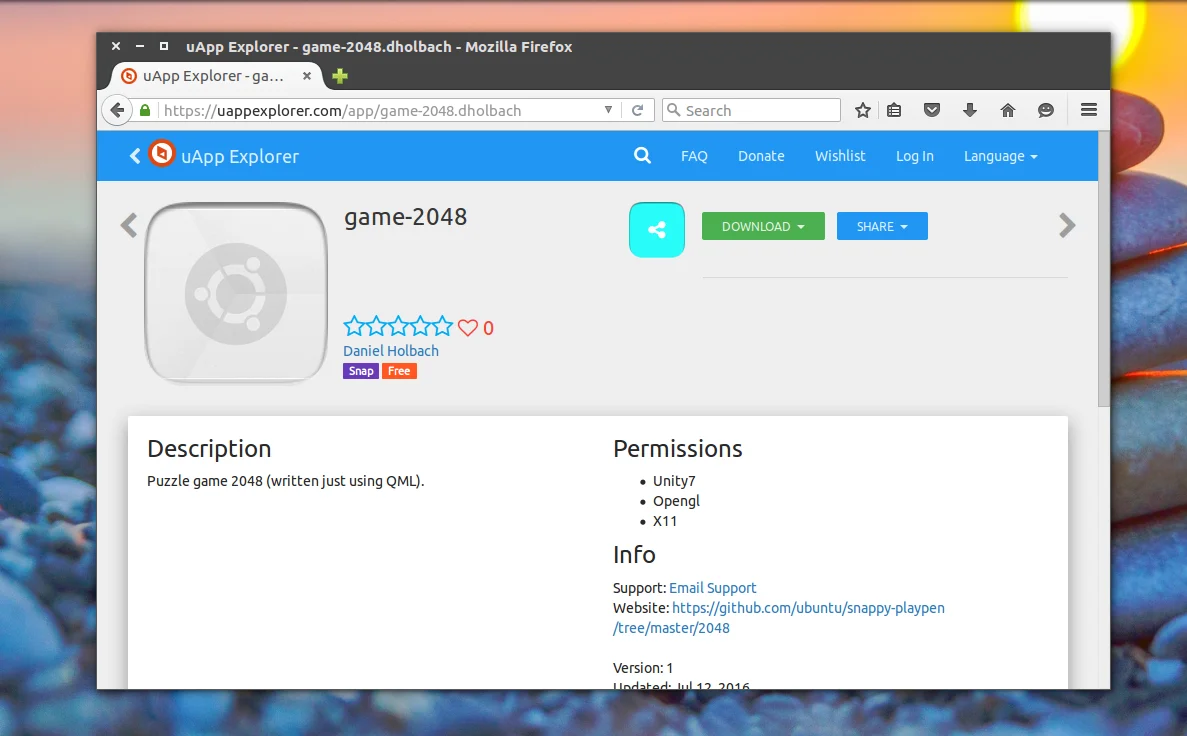Reload the page with the refresh icon
1187x736 pixels.
click(x=637, y=111)
